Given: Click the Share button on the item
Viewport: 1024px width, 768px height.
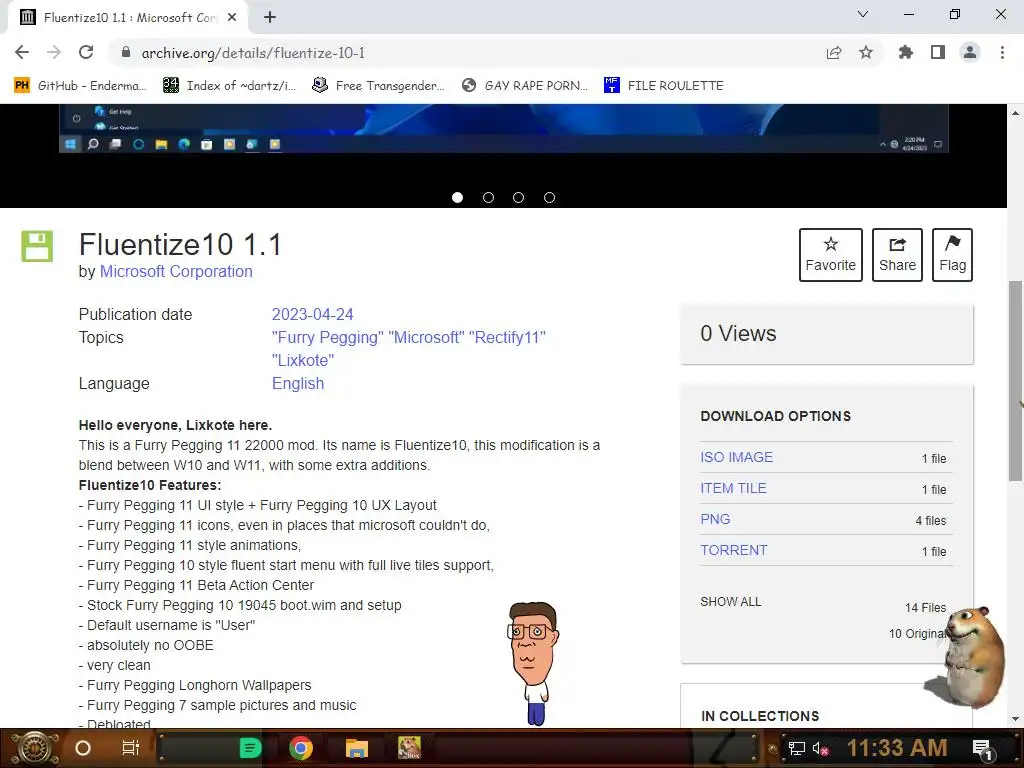Looking at the screenshot, I should (897, 255).
